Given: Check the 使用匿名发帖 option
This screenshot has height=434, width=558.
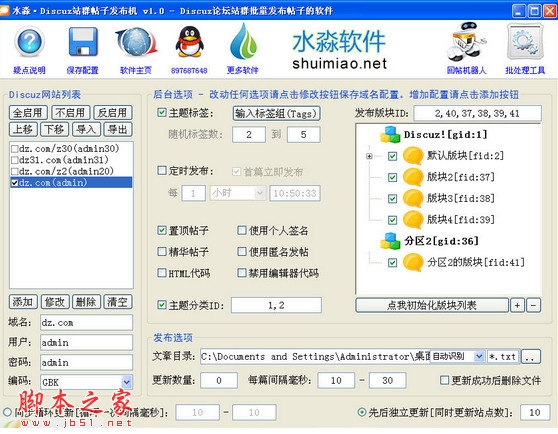Looking at the screenshot, I should click(242, 252).
